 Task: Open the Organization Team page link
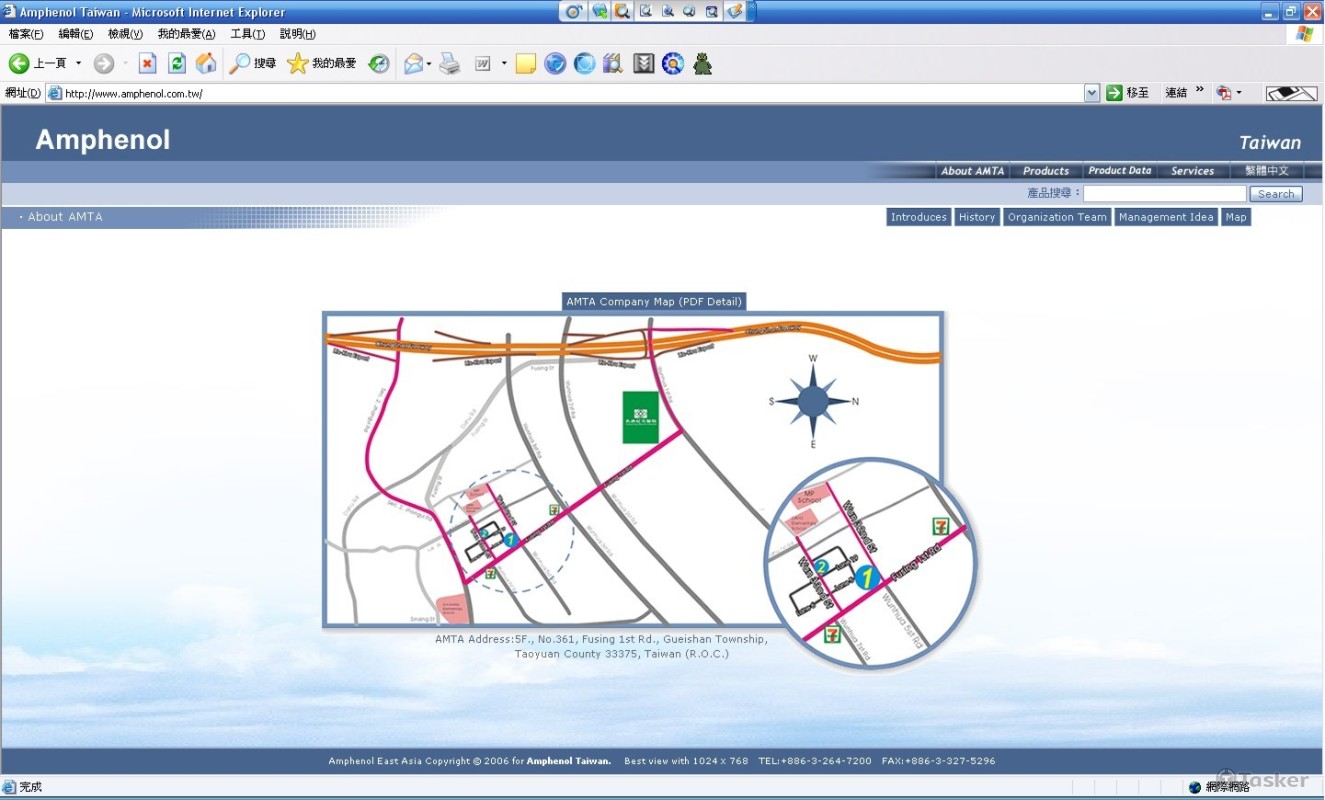point(1057,217)
